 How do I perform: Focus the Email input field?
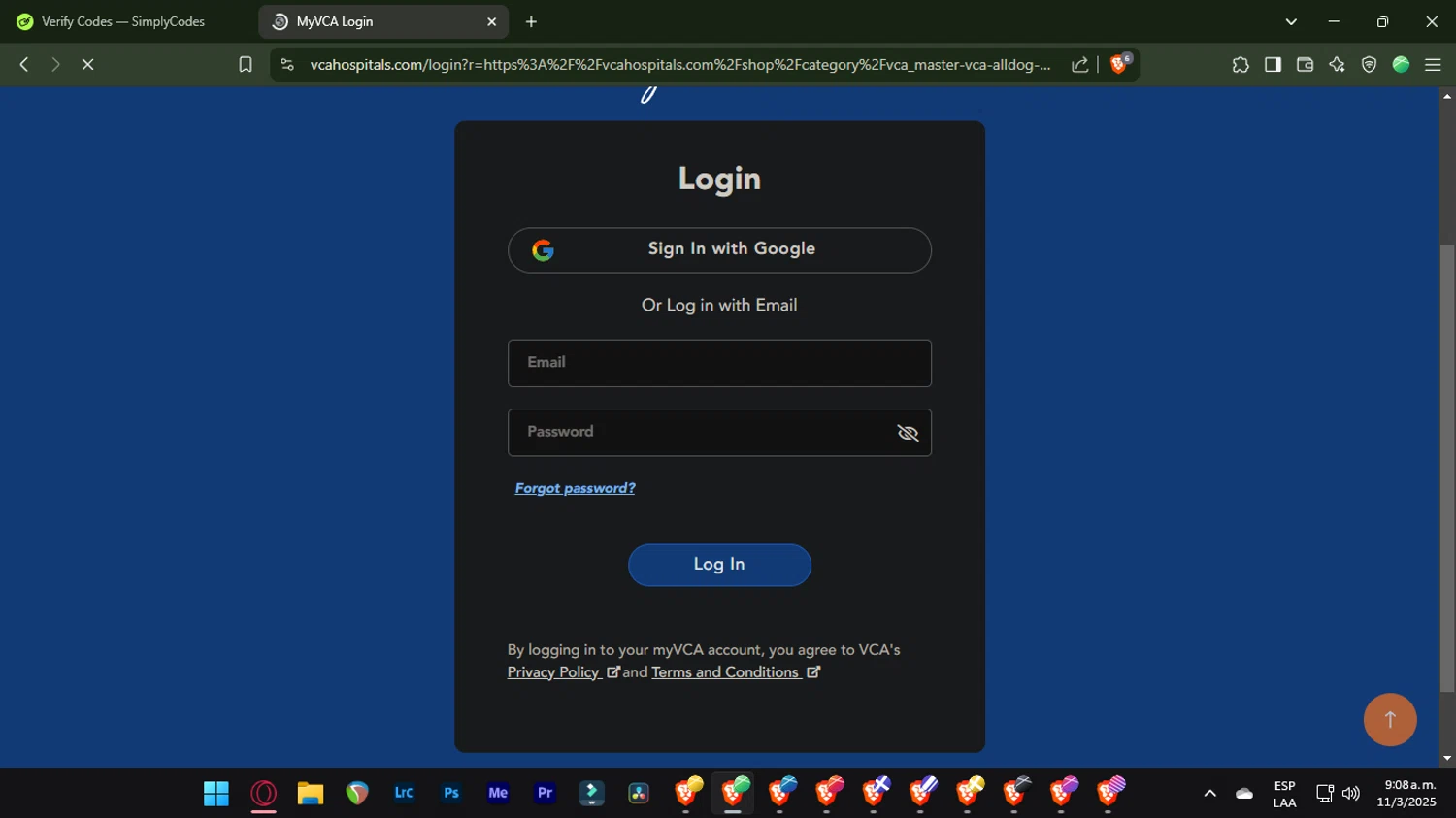pyautogui.click(x=719, y=363)
